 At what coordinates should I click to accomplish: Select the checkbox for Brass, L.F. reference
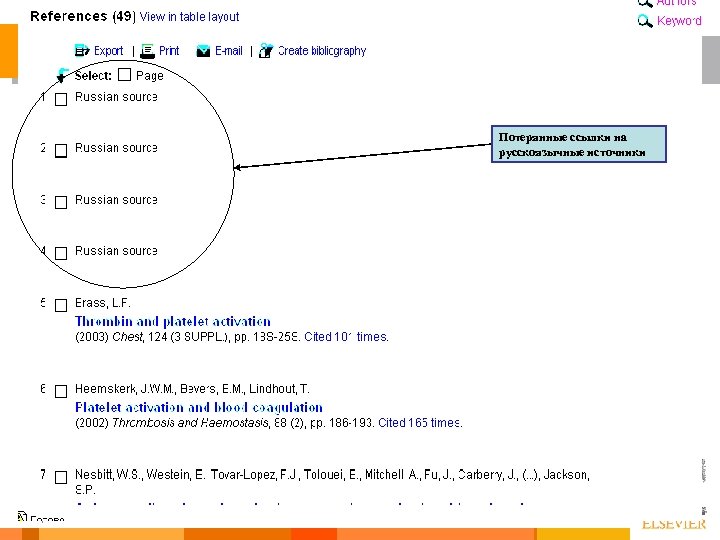(61, 305)
